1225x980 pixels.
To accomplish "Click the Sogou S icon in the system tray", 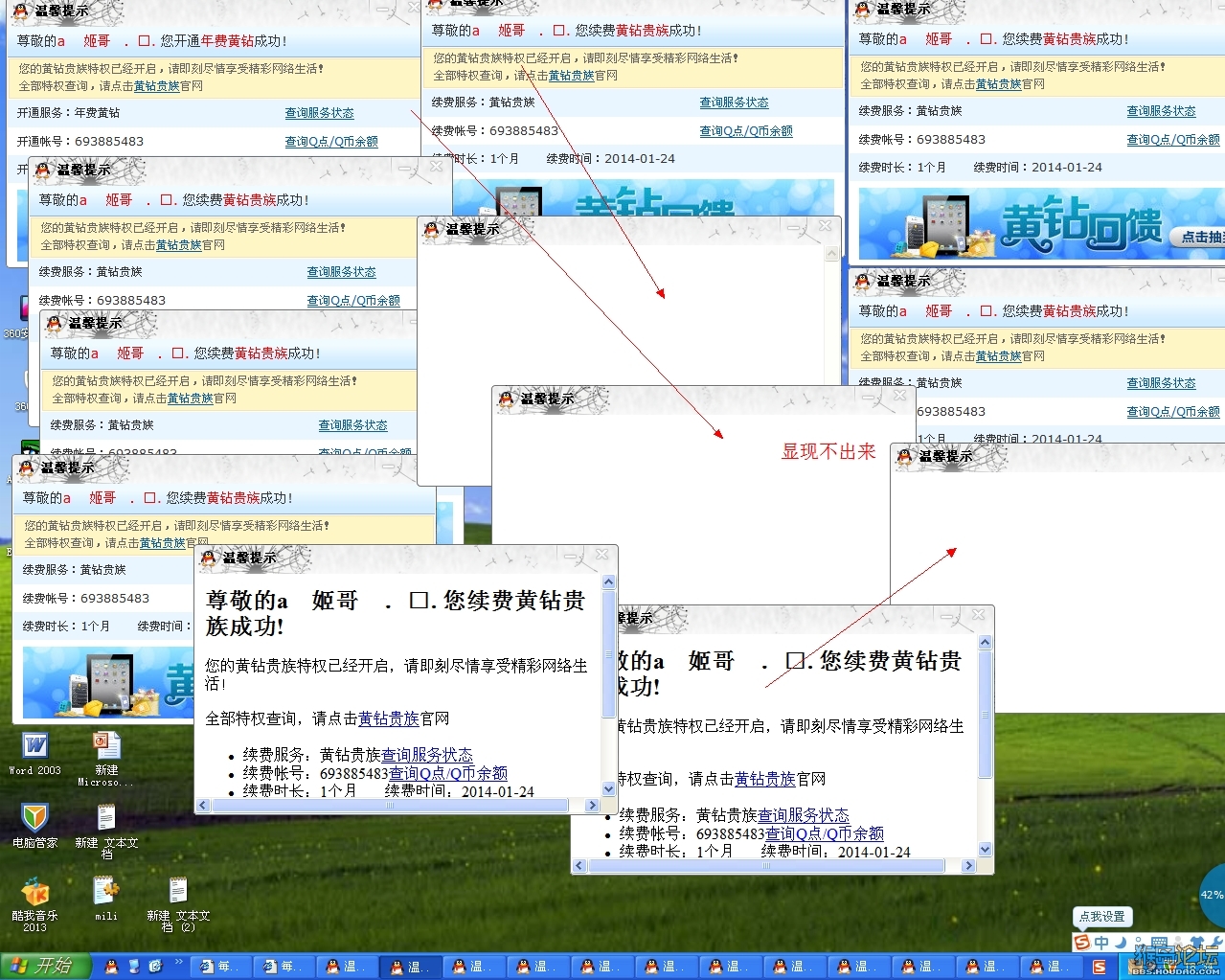I will (x=1100, y=968).
